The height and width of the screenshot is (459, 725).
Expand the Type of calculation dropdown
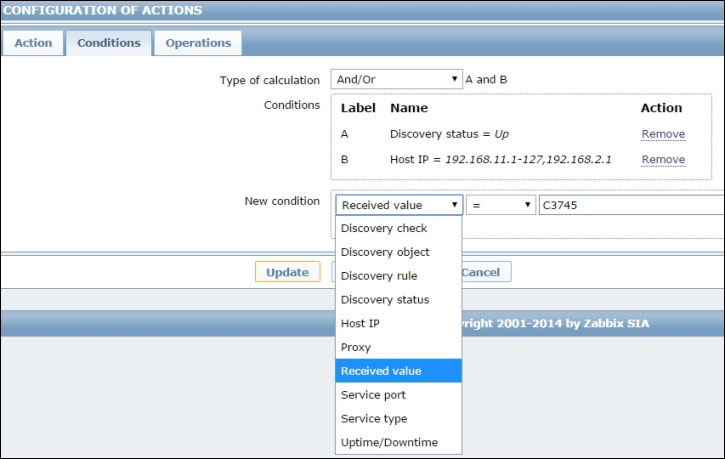398,79
